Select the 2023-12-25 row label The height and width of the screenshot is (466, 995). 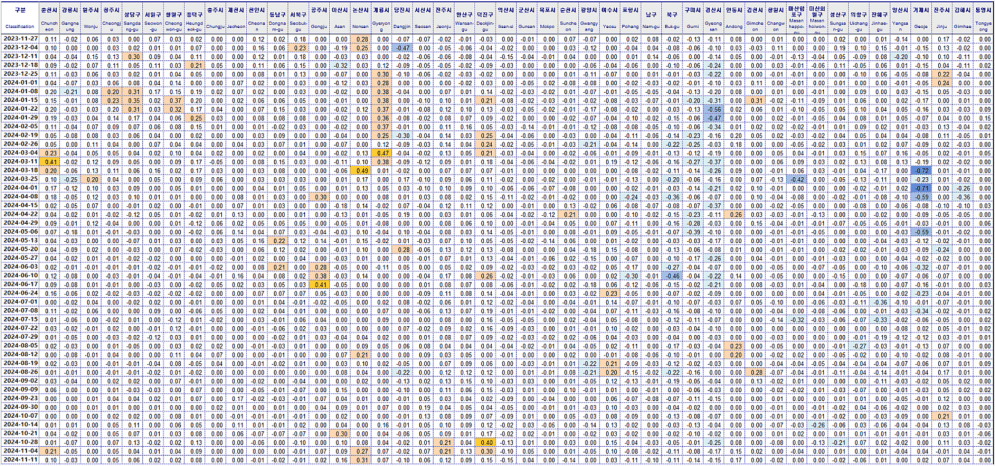(x=18, y=73)
